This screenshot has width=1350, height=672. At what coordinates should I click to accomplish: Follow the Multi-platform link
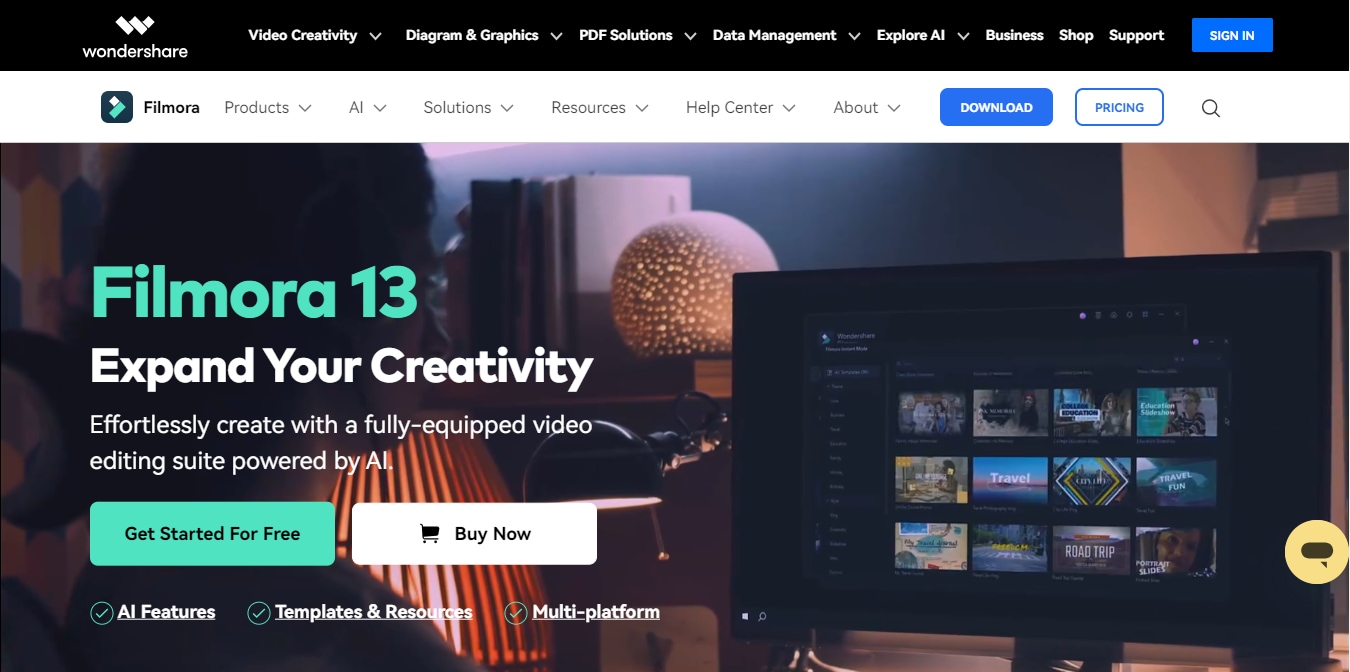(596, 612)
